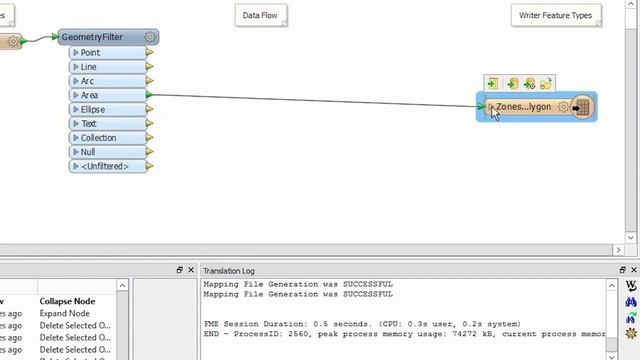Image resolution: width=640 pixels, height=360 pixels.
Task: Select the Data Flow bookmark label
Action: coord(260,16)
